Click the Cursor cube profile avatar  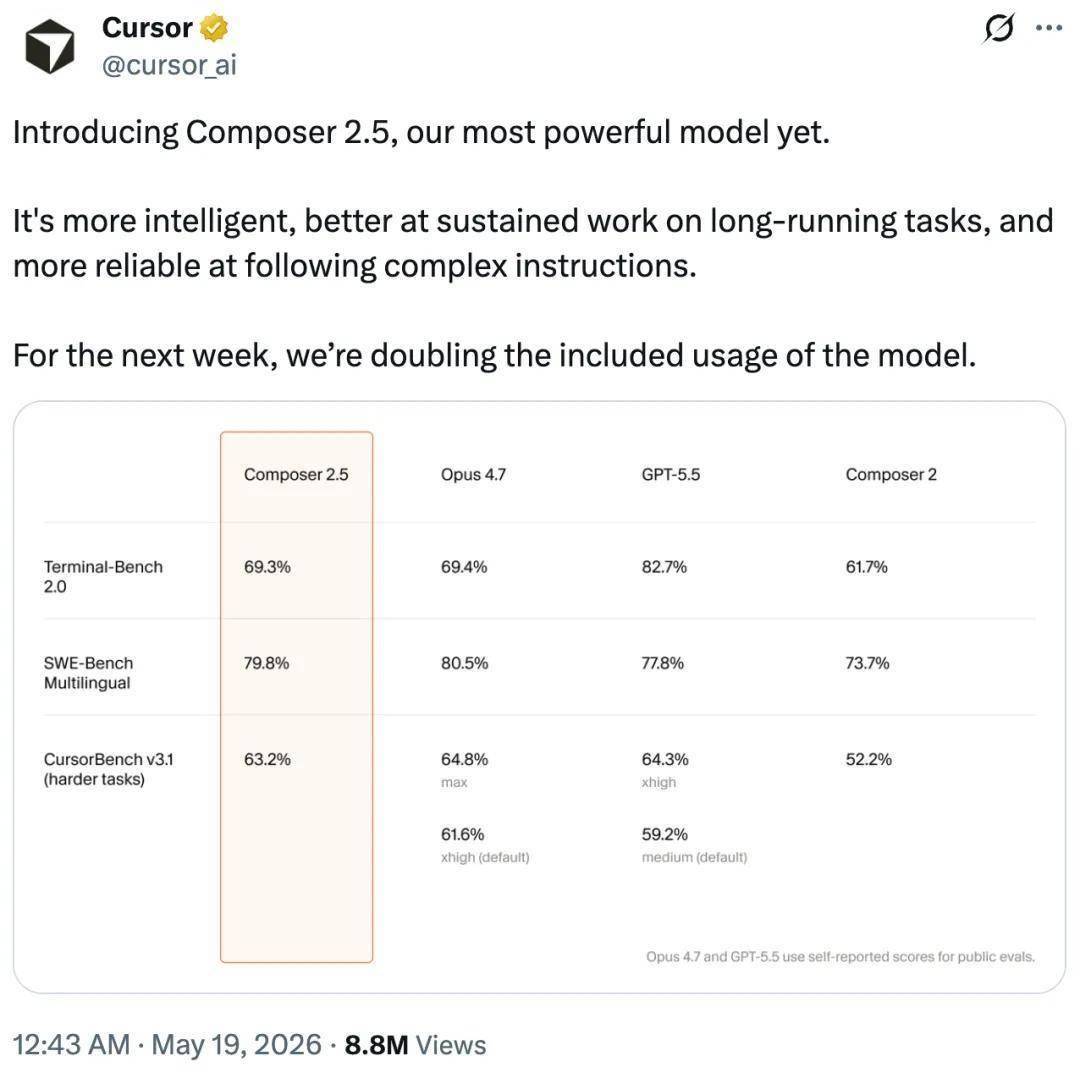[50, 46]
